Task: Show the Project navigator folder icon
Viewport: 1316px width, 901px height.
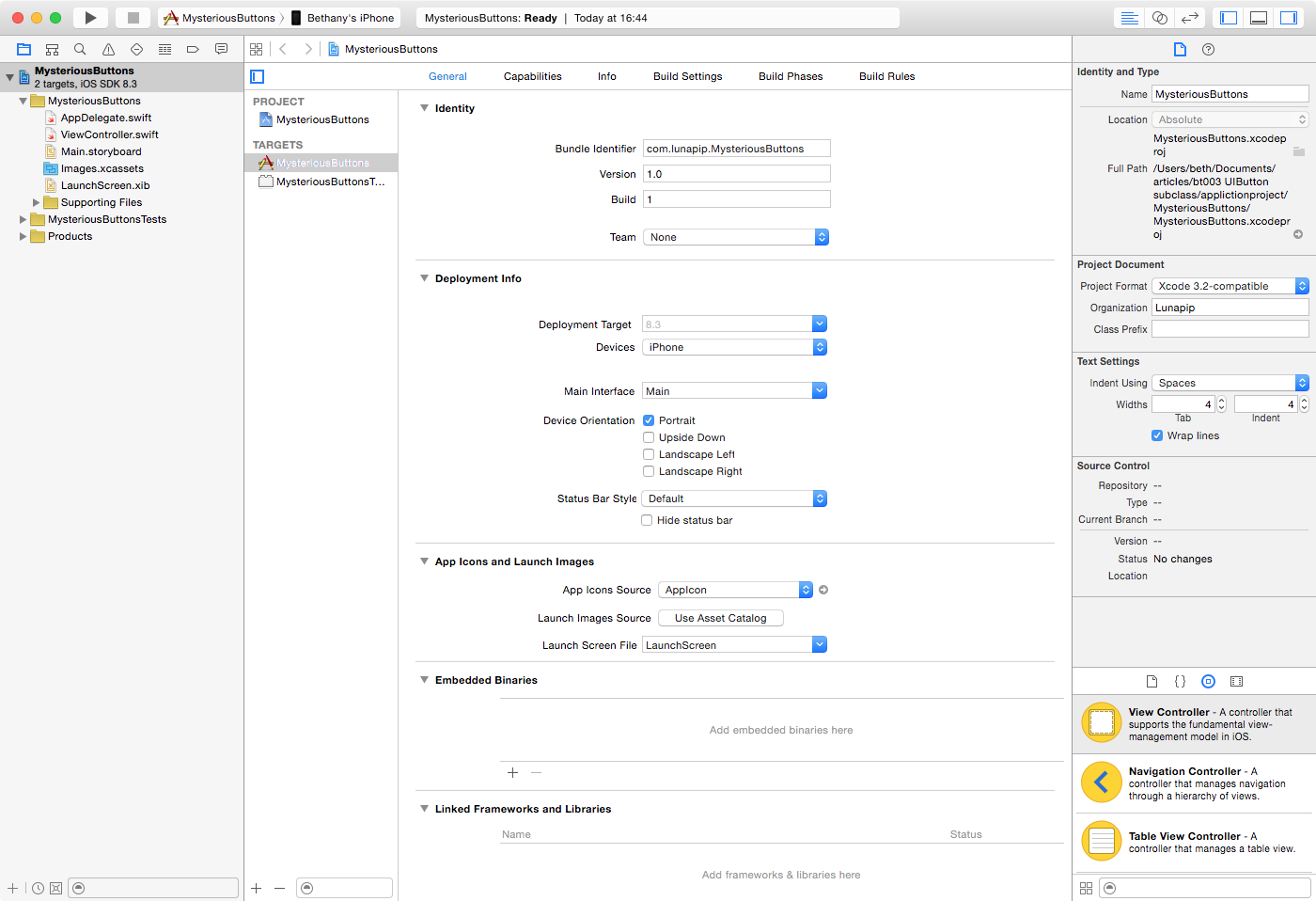Action: pyautogui.click(x=24, y=49)
